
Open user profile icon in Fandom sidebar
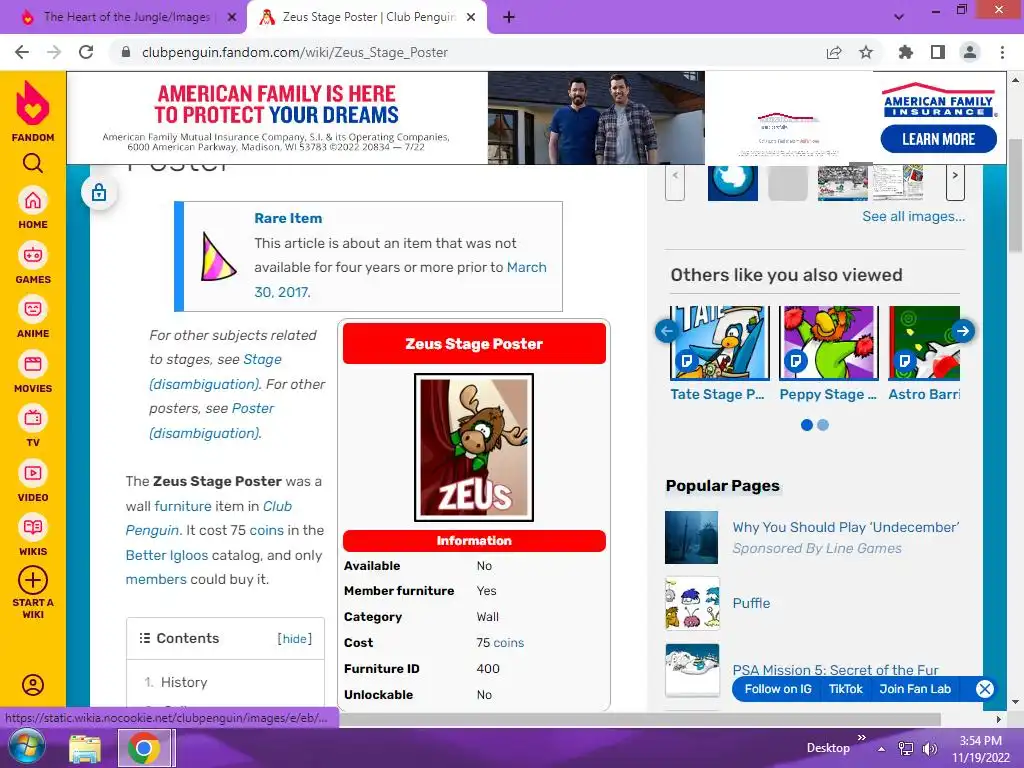pyautogui.click(x=33, y=684)
